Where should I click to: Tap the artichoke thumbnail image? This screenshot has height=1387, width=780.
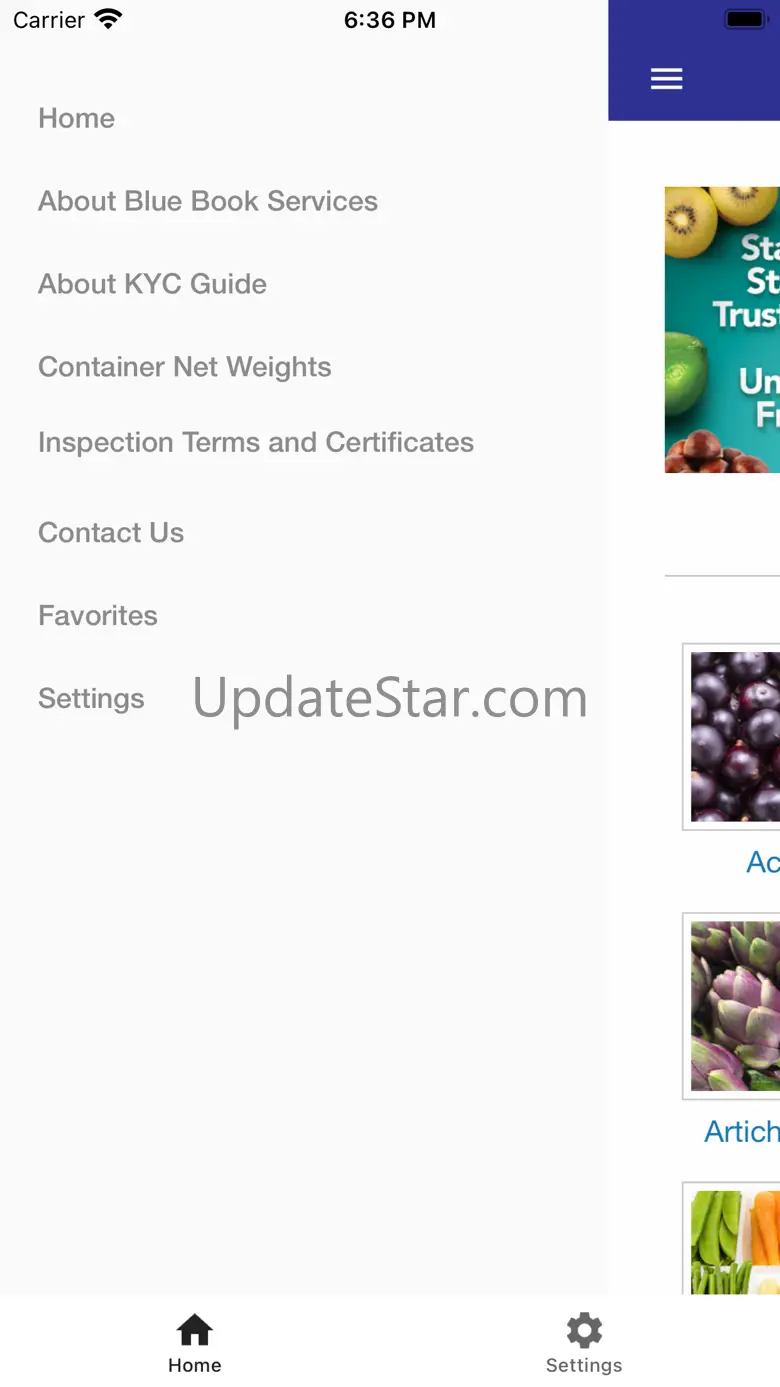[735, 1006]
